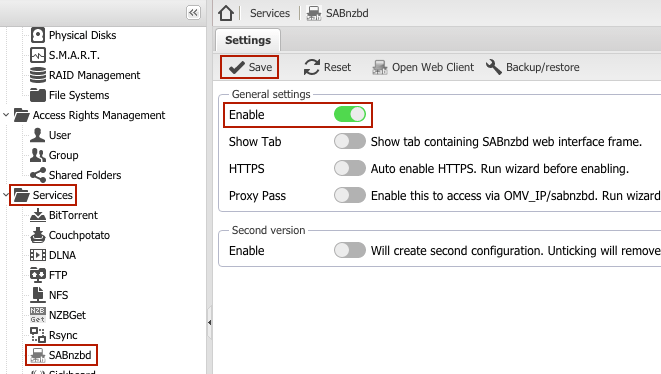Click the Services folder icon in tree
This screenshot has width=661, height=374.
click(x=21, y=195)
